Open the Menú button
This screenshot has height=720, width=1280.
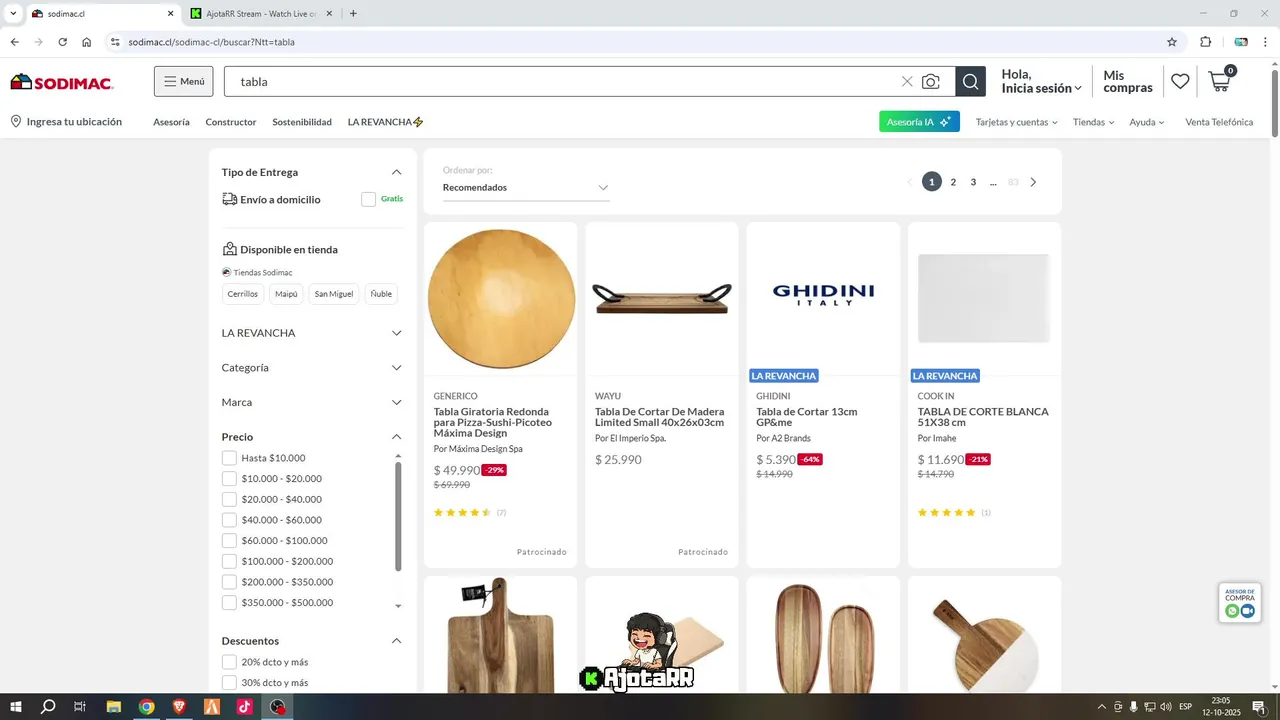click(184, 82)
